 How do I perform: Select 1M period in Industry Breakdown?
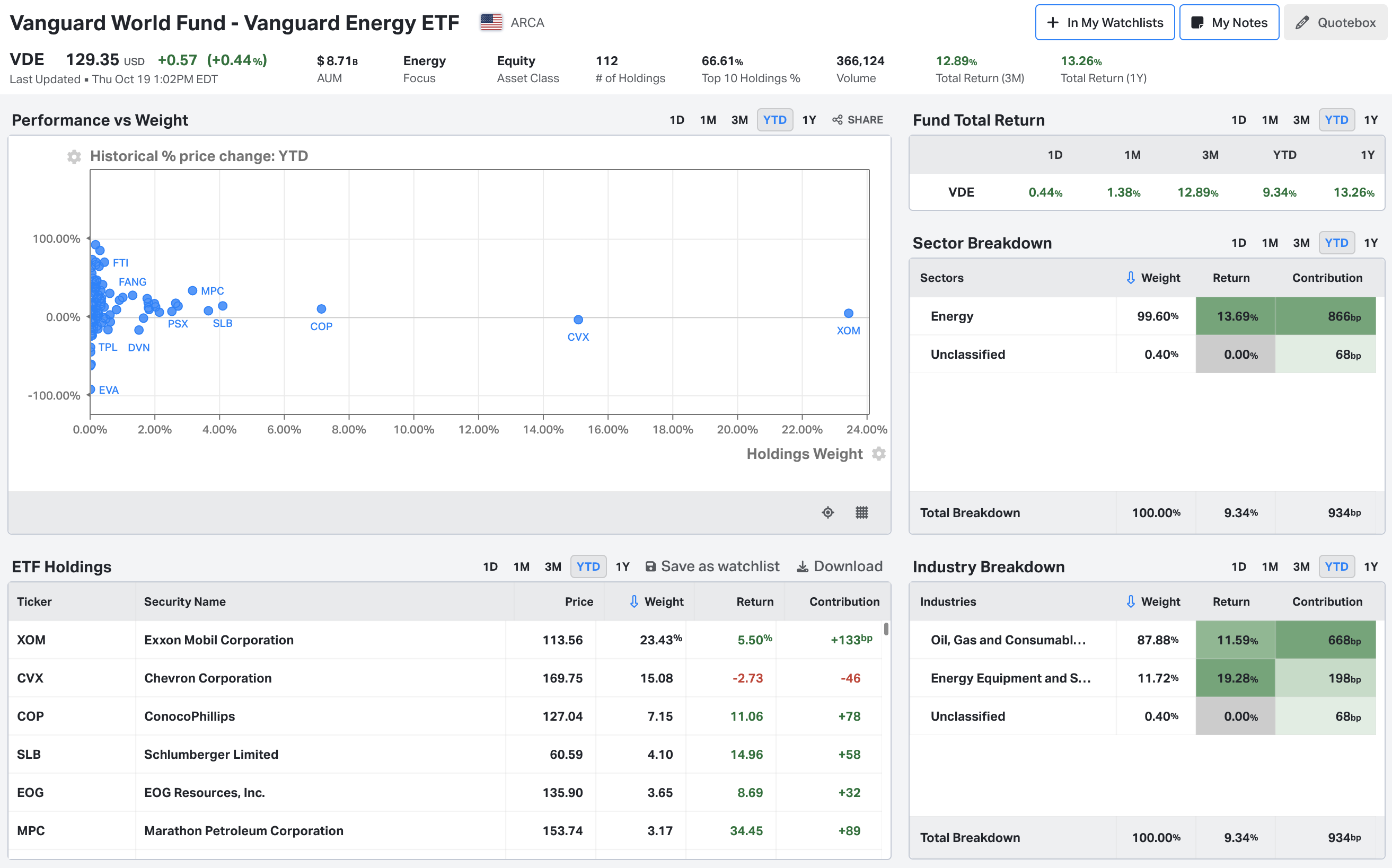(x=1270, y=566)
